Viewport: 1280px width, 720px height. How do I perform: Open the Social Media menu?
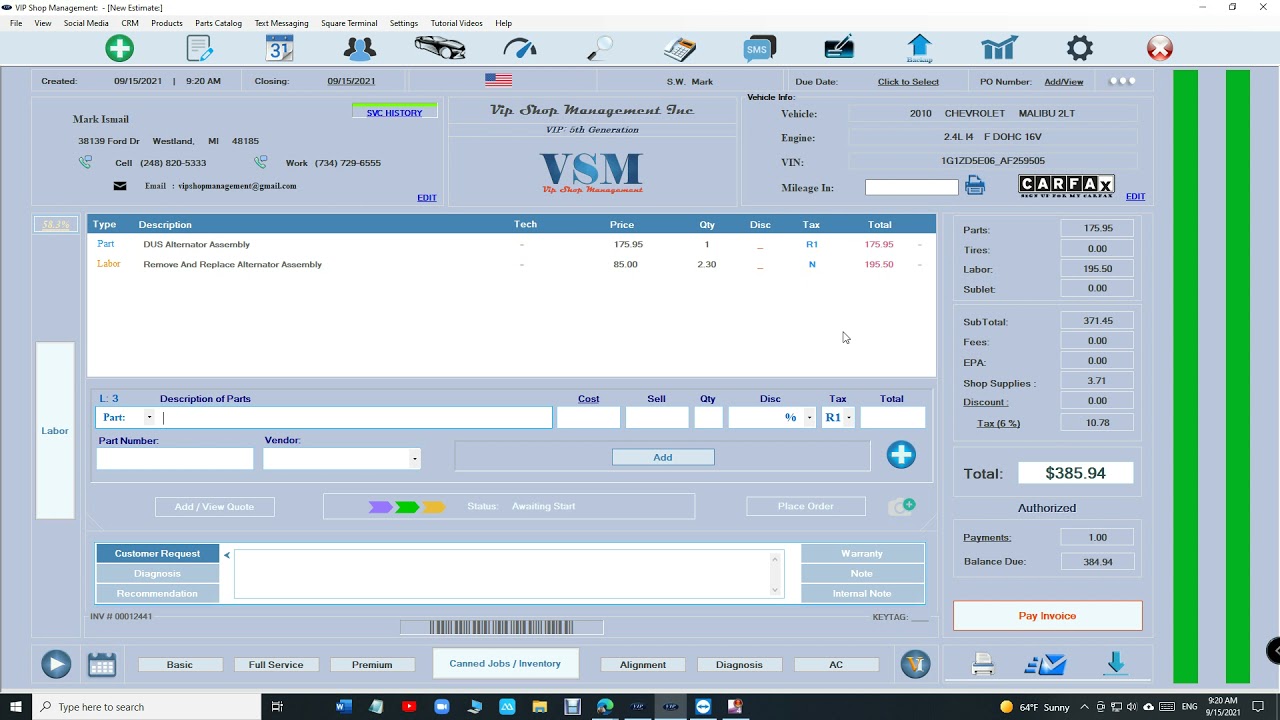coord(86,23)
